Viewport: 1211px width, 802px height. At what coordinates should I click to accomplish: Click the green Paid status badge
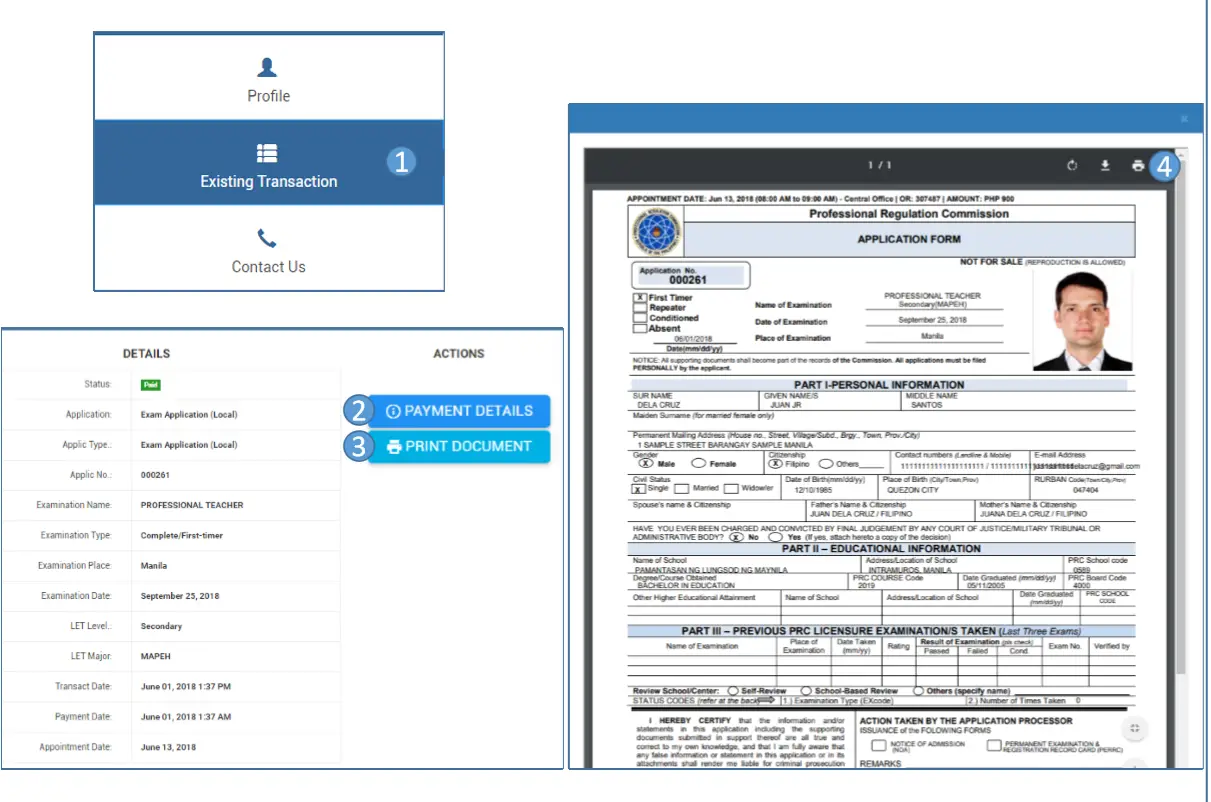coord(150,384)
